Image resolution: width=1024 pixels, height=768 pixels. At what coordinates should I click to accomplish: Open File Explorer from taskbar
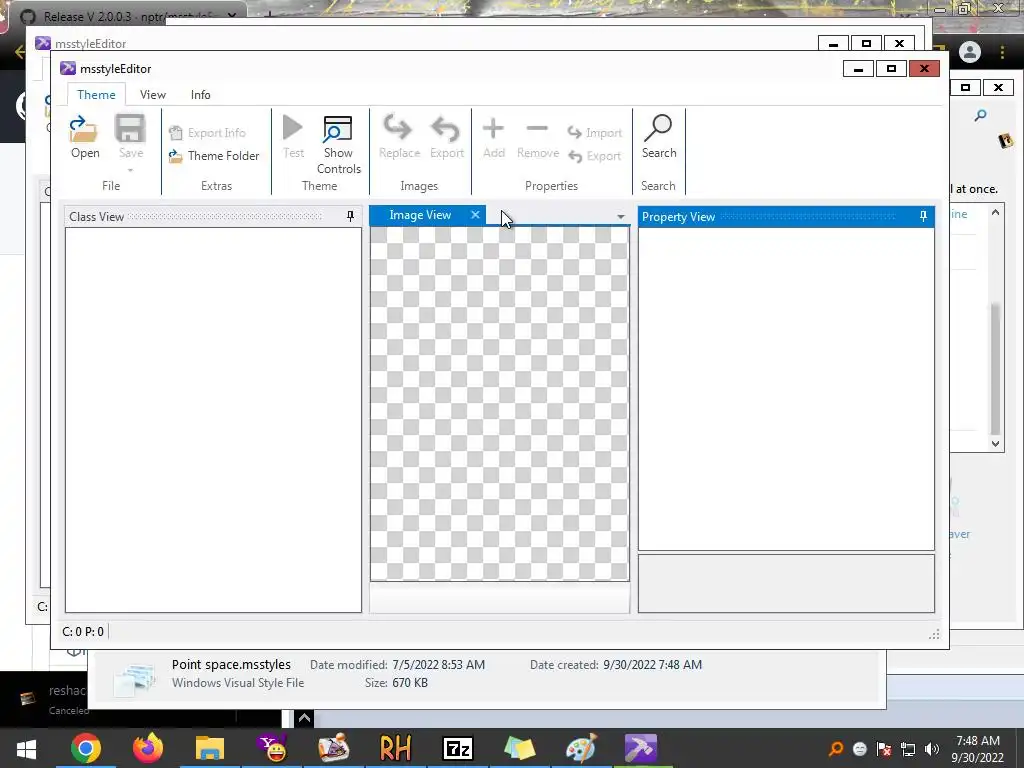click(210, 748)
